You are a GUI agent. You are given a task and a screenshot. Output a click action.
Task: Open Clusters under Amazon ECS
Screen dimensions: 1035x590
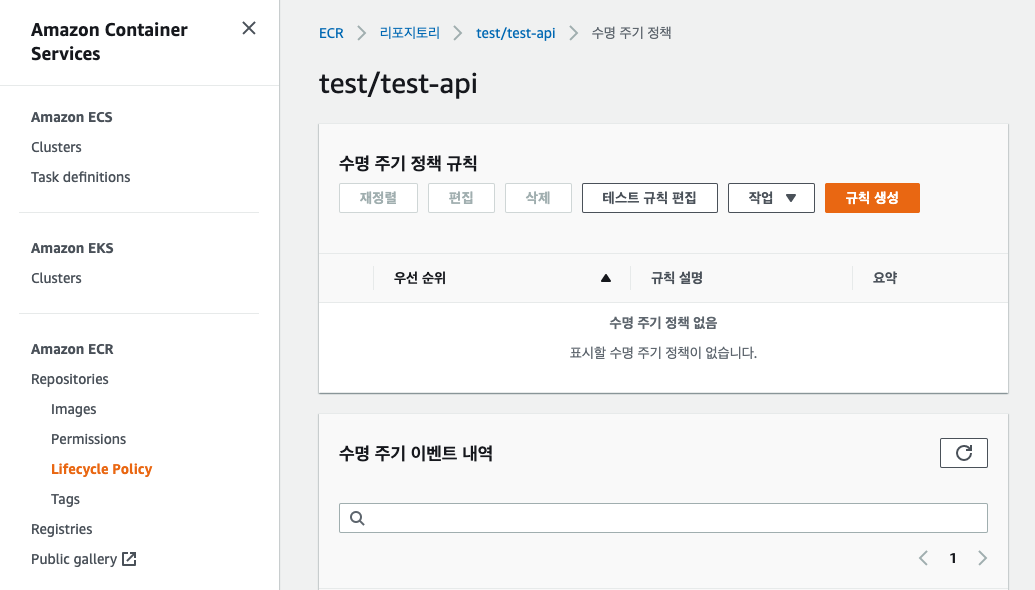pos(56,147)
